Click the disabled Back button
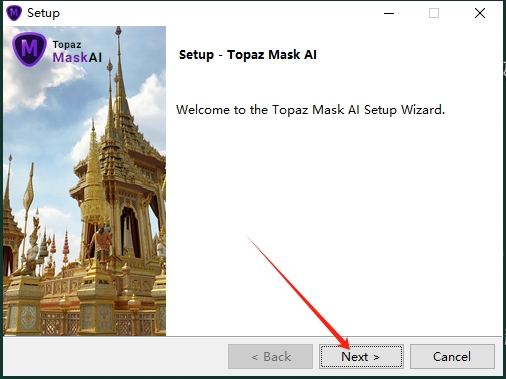 click(270, 357)
